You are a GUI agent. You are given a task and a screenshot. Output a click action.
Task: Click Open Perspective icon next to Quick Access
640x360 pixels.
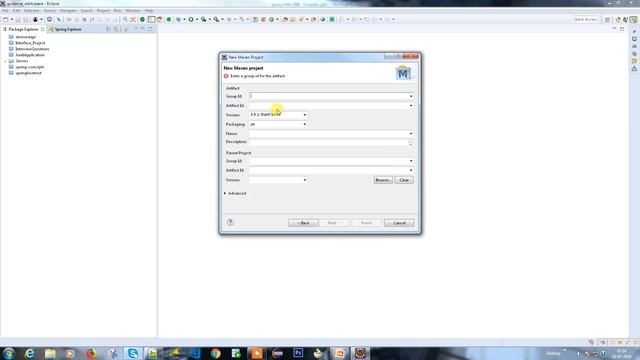tap(608, 19)
